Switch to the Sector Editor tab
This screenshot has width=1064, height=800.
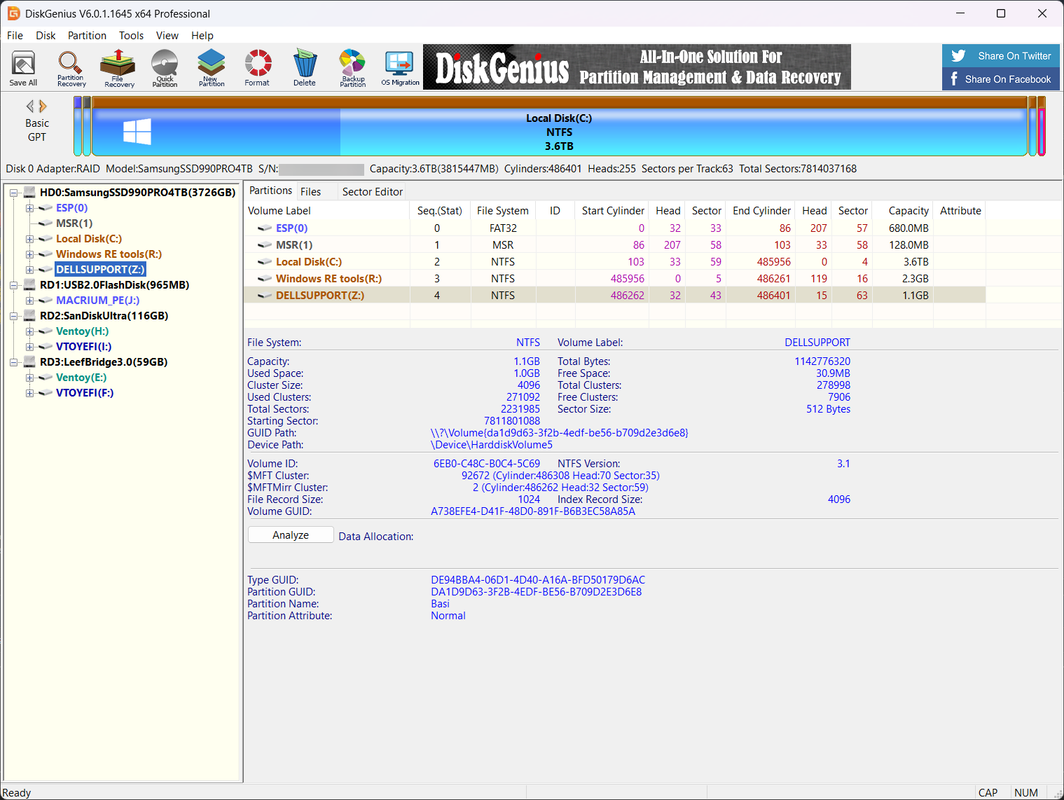(x=372, y=192)
